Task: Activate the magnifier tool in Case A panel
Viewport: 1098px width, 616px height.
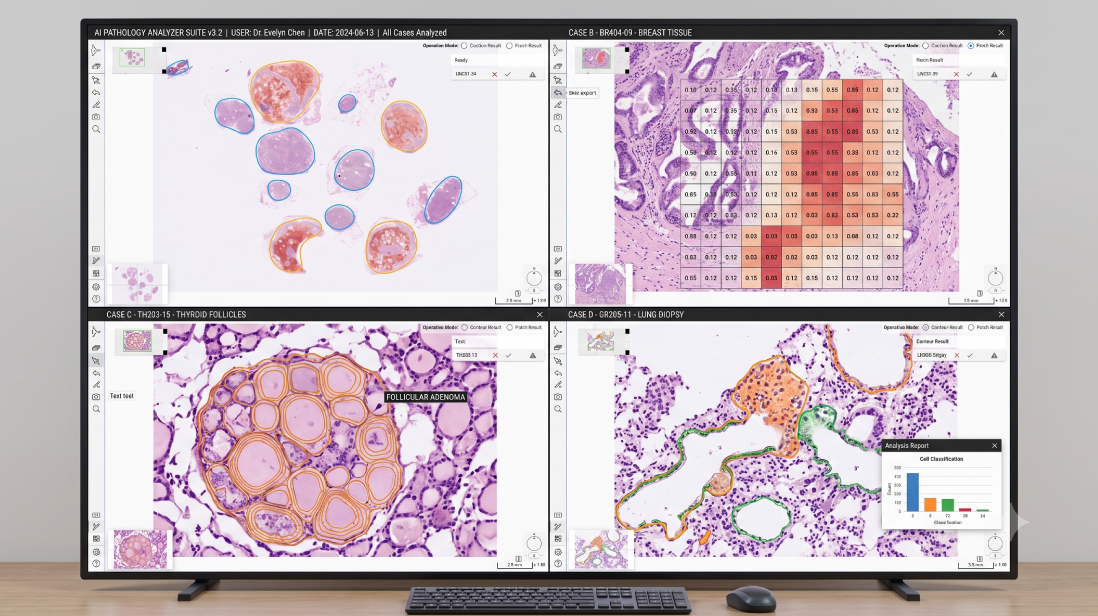Action: click(x=96, y=130)
